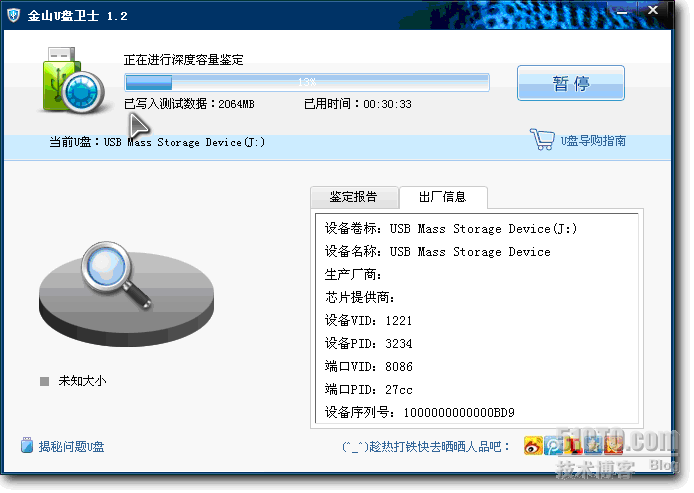The width and height of the screenshot is (694, 493).
Task: Click the 暂停 pause button
Action: (x=571, y=83)
